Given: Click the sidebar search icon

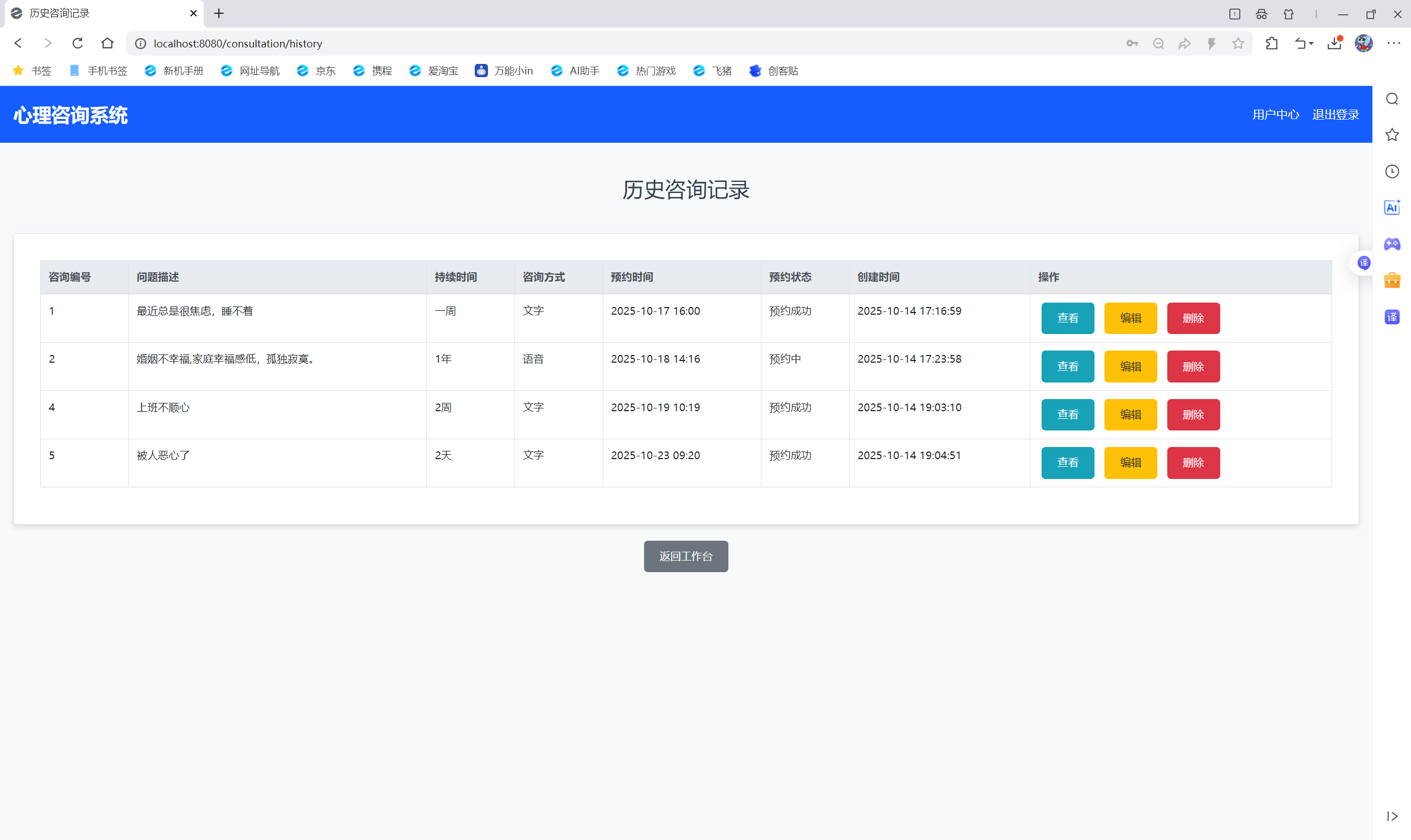Looking at the screenshot, I should point(1392,99).
